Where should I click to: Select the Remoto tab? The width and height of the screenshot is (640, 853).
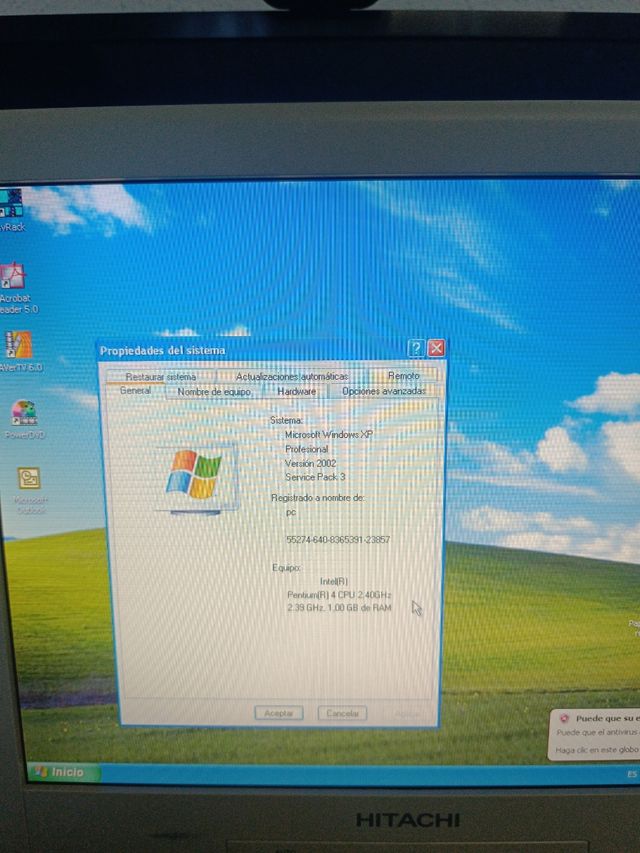tap(403, 375)
